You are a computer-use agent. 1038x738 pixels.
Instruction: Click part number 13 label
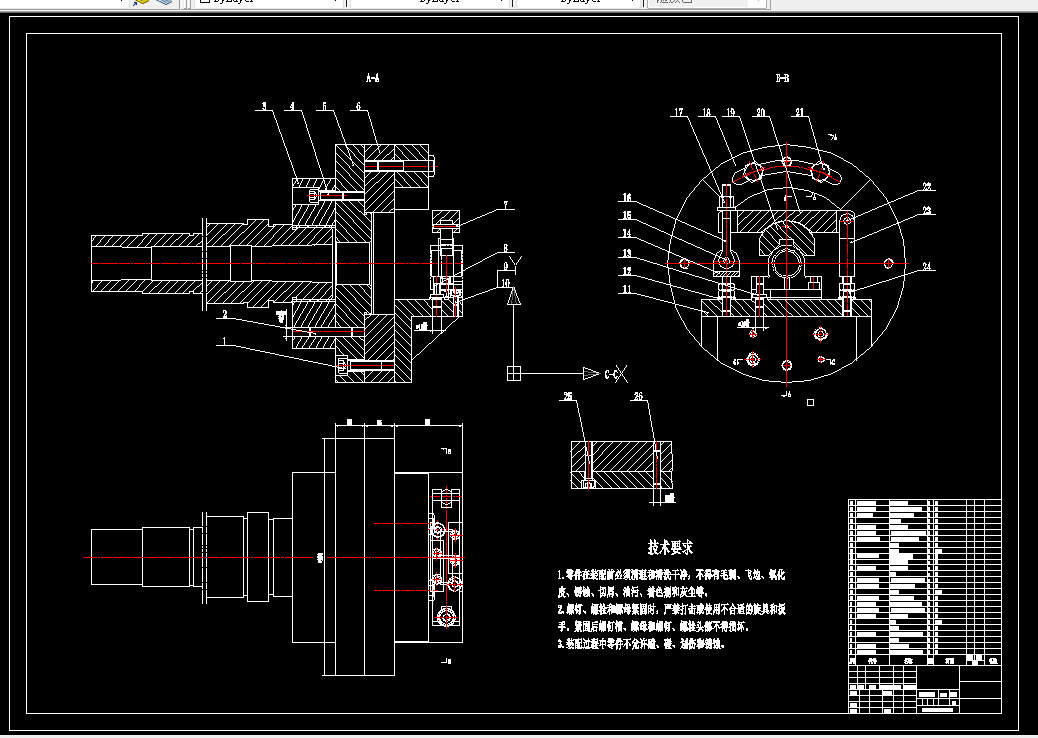pos(626,253)
